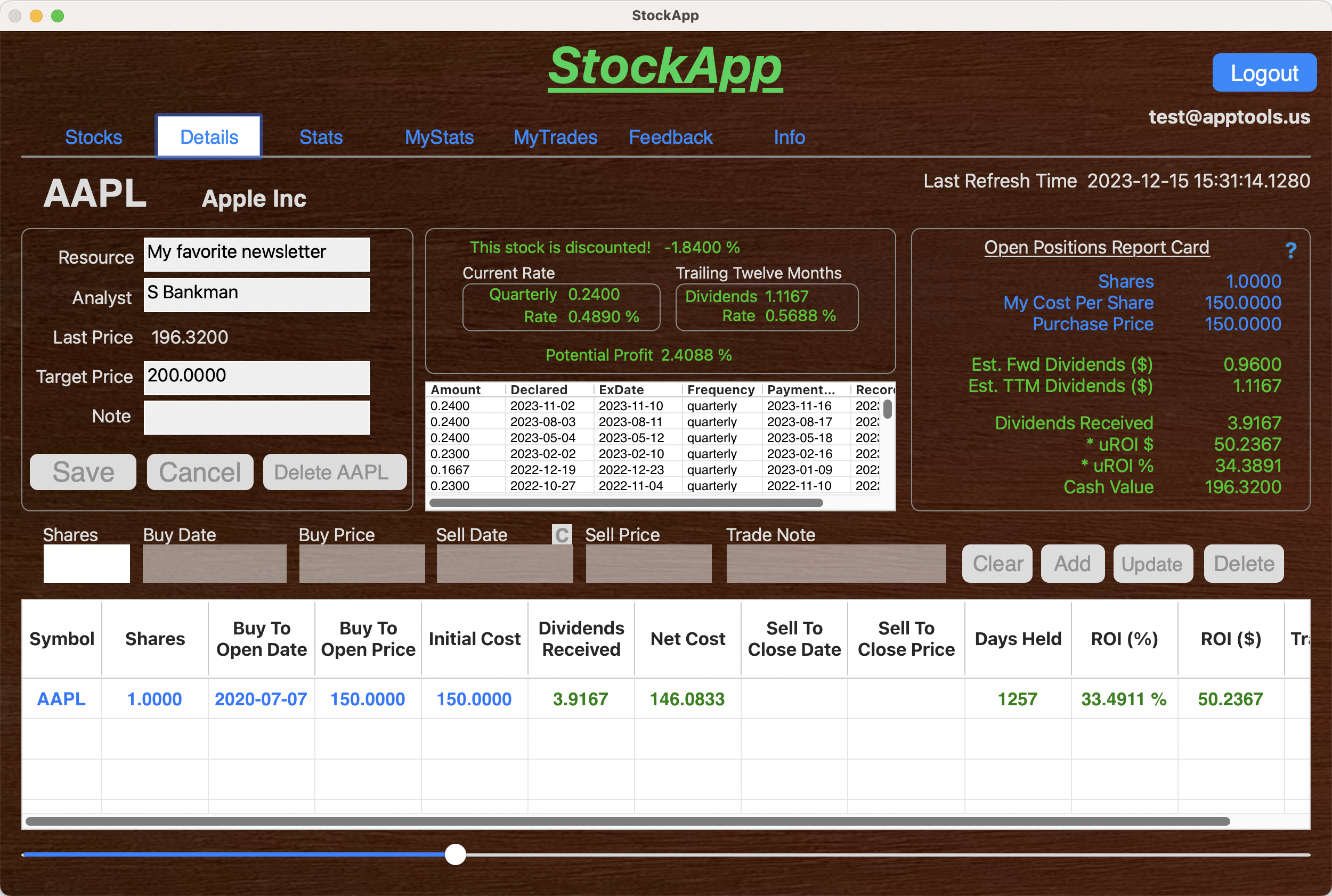The width and height of the screenshot is (1332, 896).
Task: Click the Note input field
Action: pyautogui.click(x=257, y=418)
